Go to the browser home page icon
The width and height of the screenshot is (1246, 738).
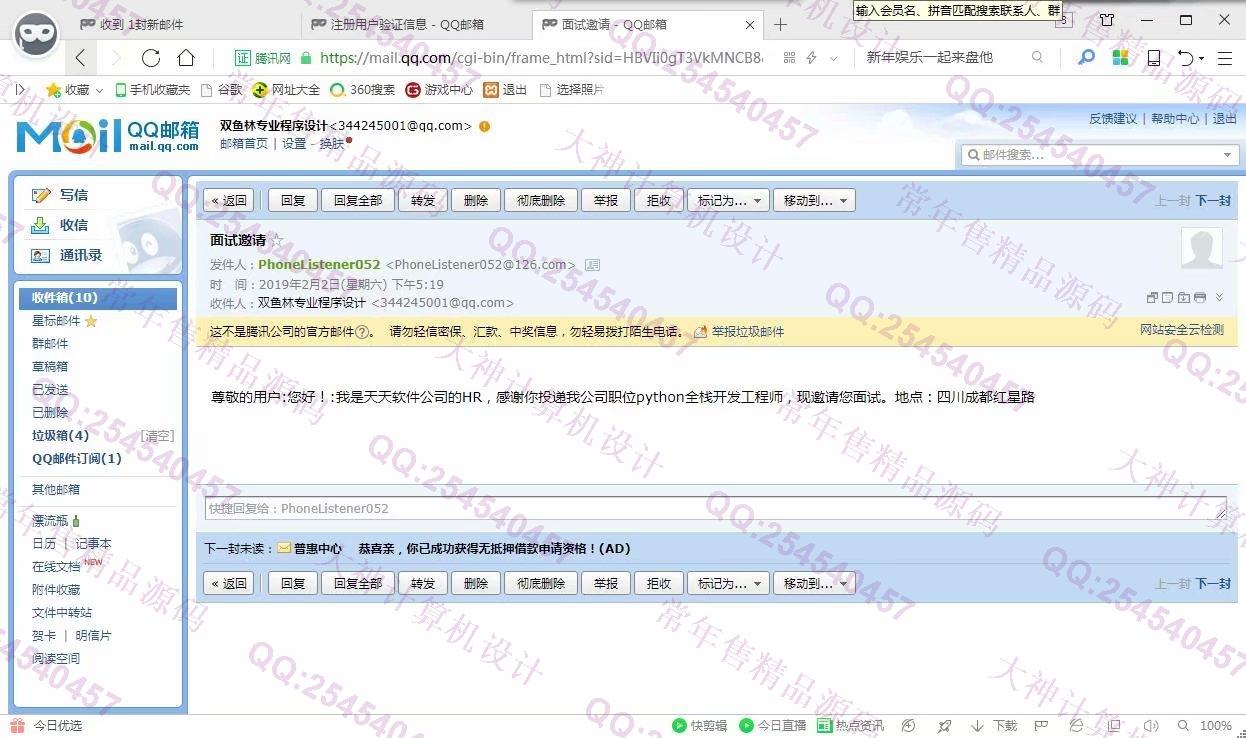click(x=186, y=58)
